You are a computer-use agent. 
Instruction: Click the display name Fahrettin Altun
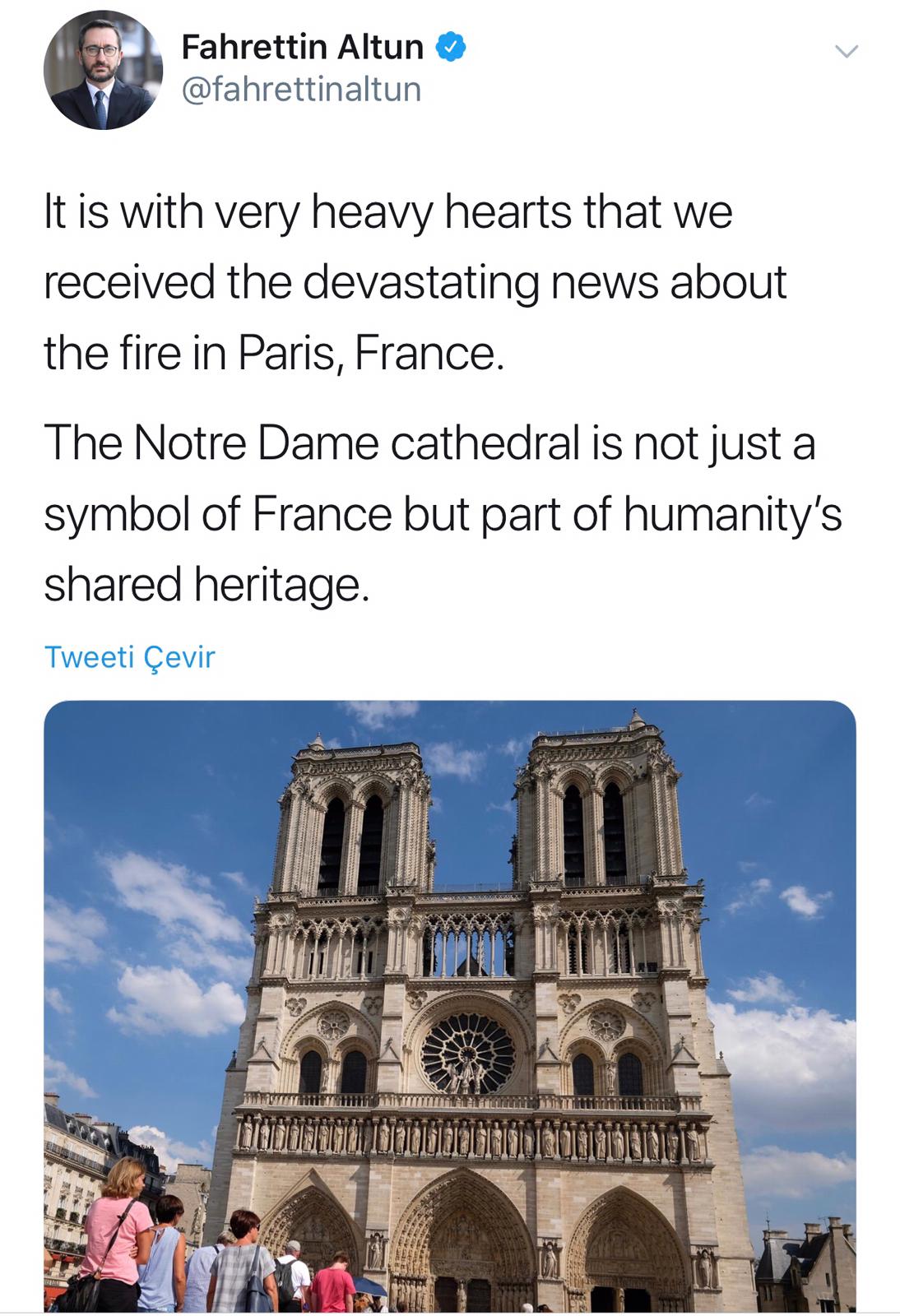pos(302,48)
